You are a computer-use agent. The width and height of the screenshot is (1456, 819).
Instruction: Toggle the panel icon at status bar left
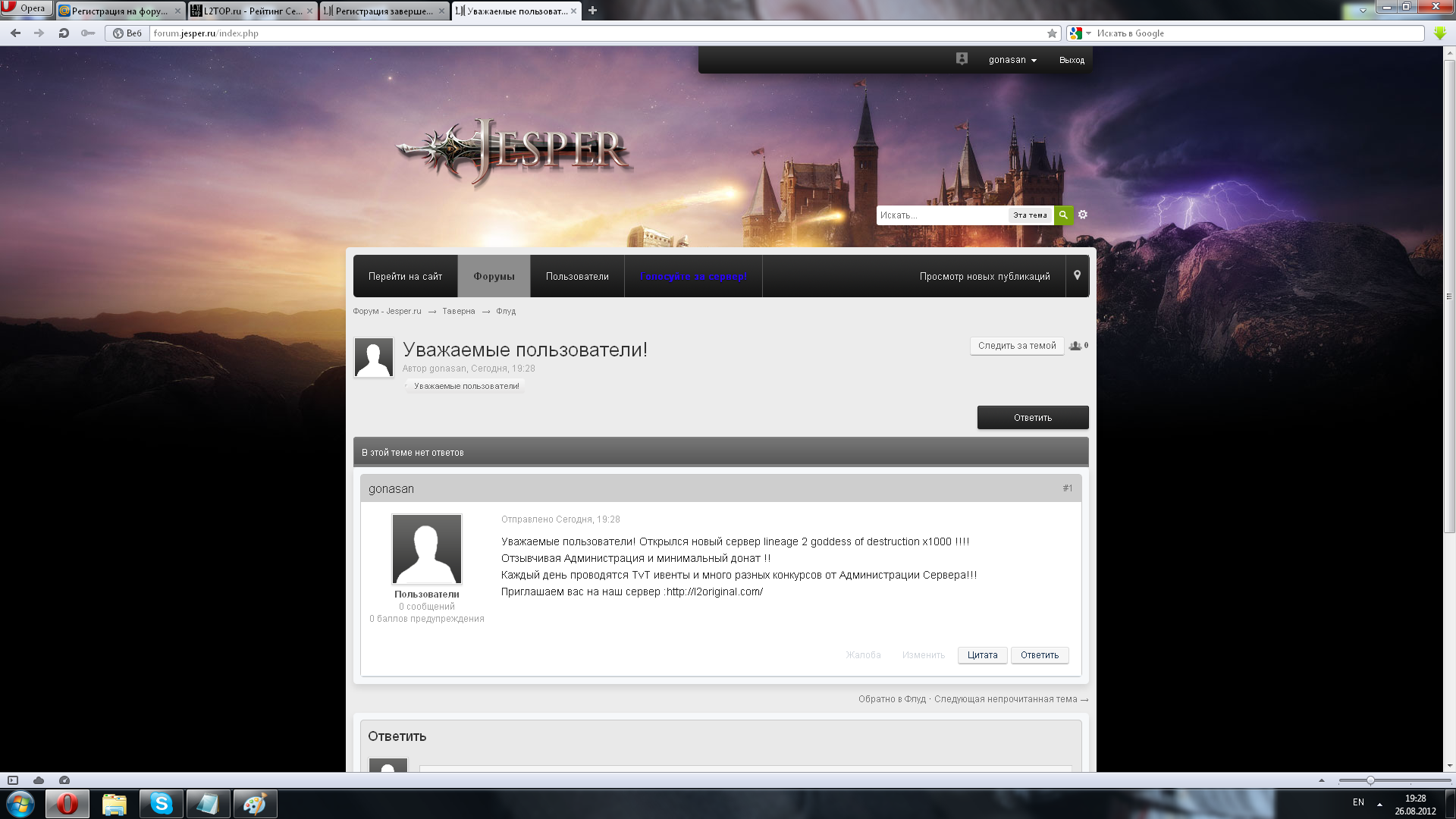pyautogui.click(x=13, y=780)
